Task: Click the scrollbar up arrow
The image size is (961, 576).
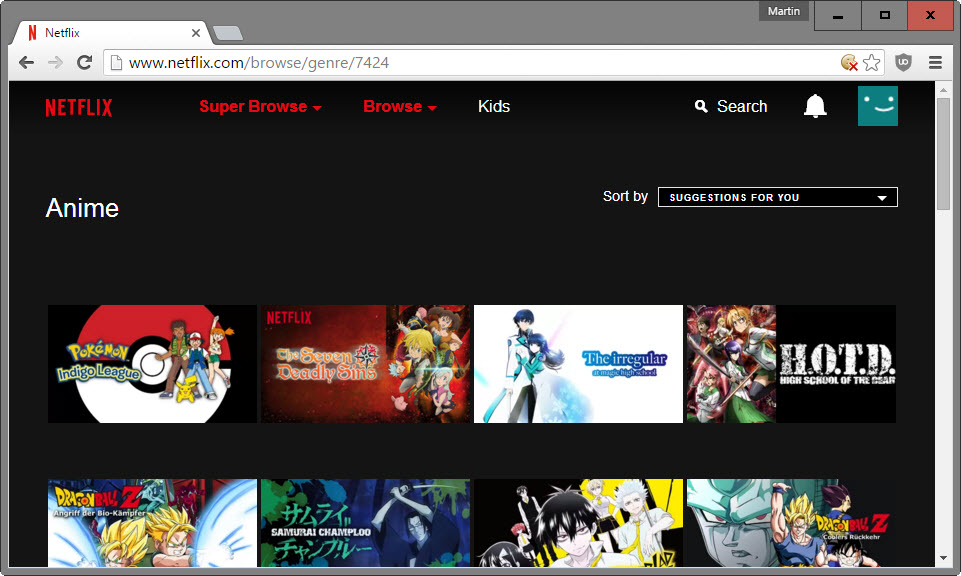Action: [943, 89]
